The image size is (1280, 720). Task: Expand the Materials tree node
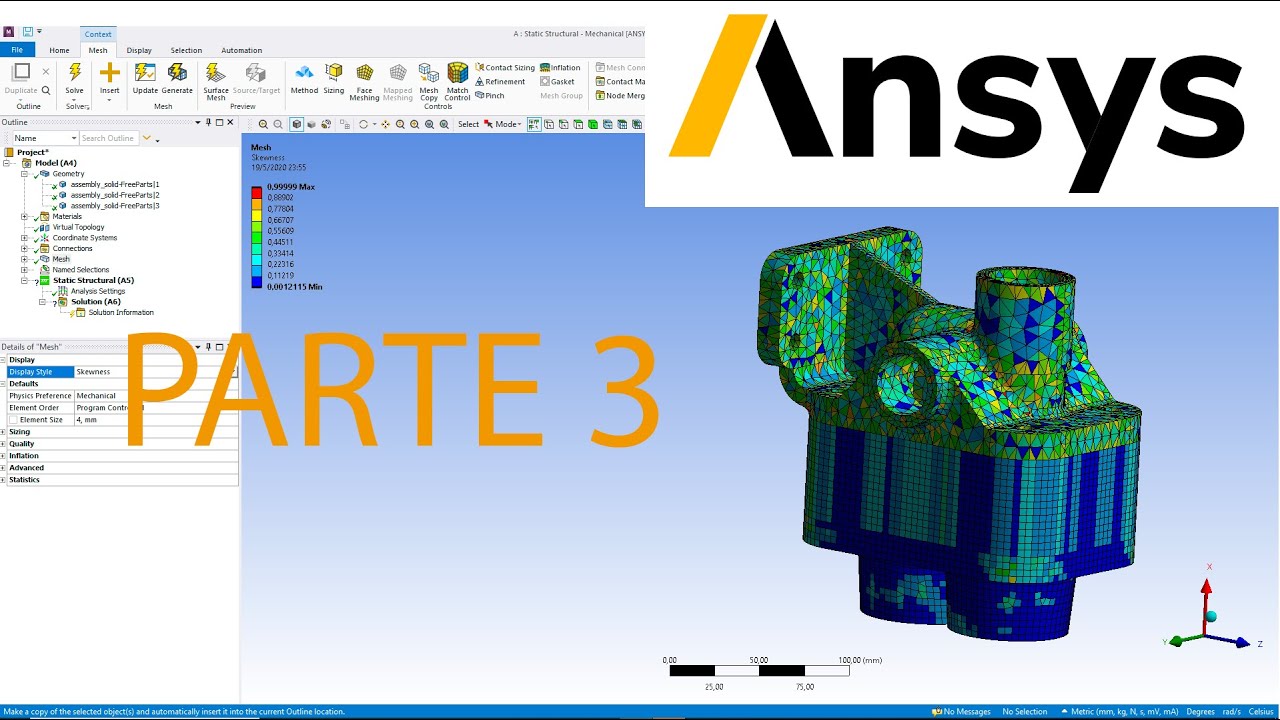pyautogui.click(x=24, y=217)
